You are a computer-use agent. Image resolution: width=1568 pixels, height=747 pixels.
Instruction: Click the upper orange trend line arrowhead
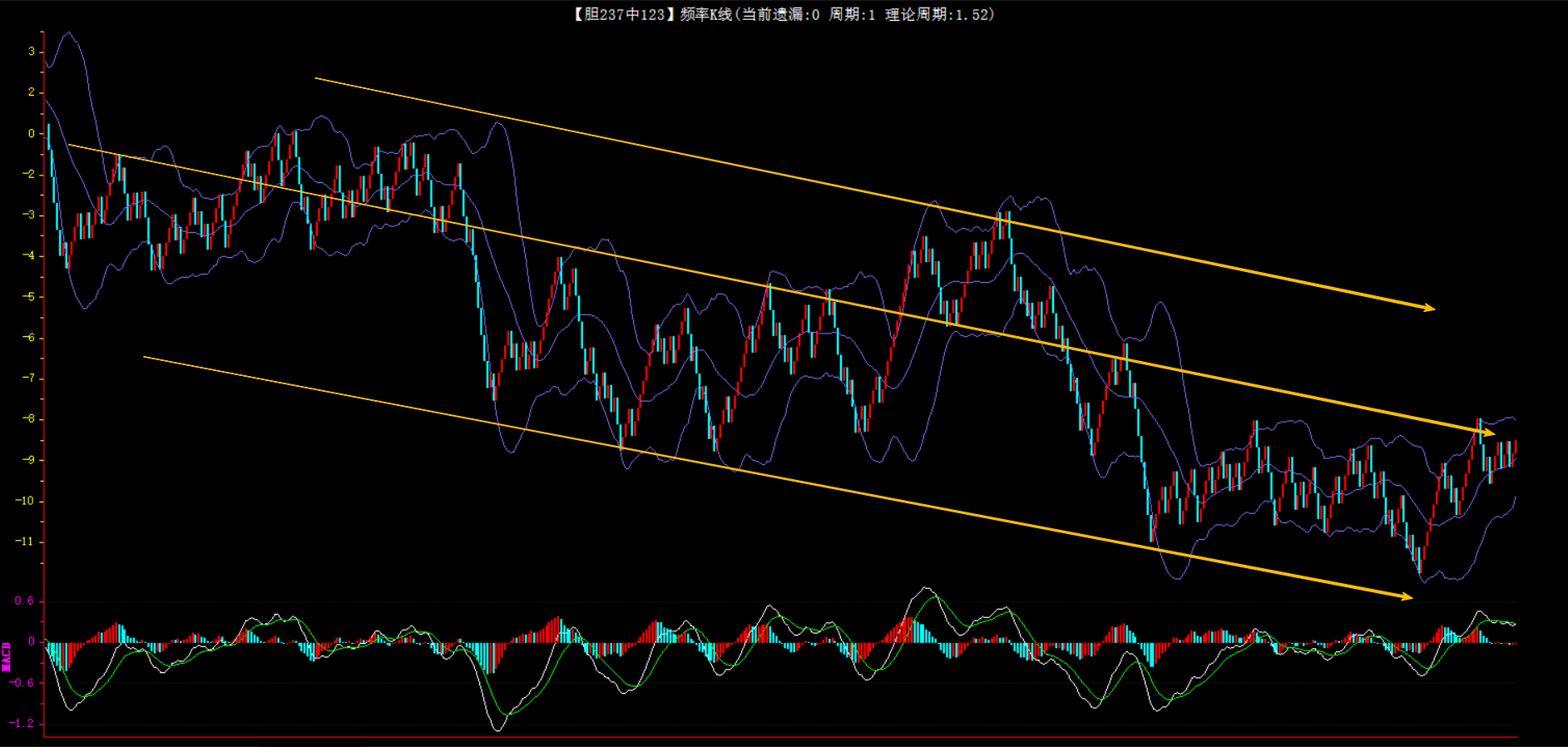[x=1430, y=309]
